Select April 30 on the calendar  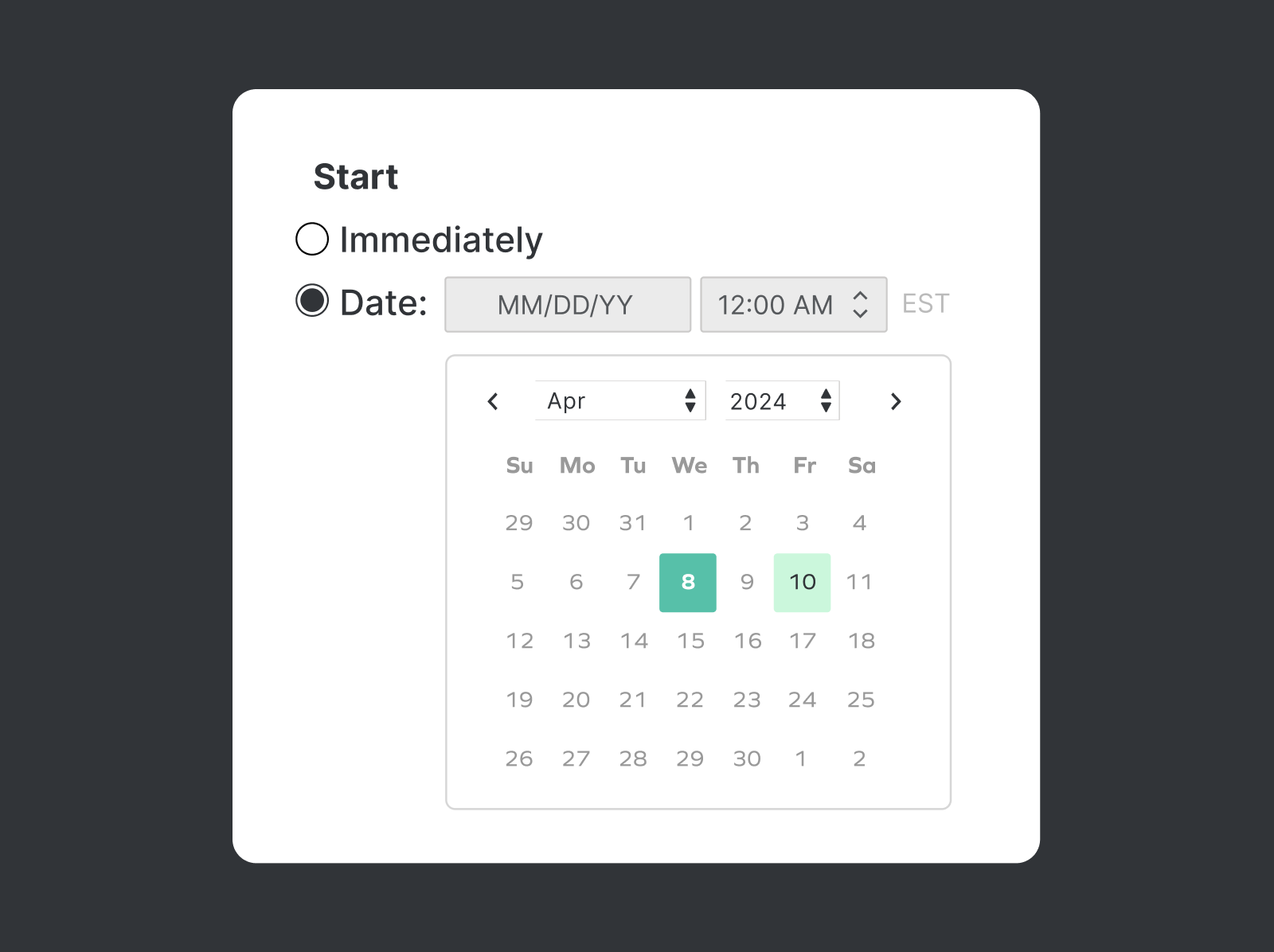tap(746, 759)
